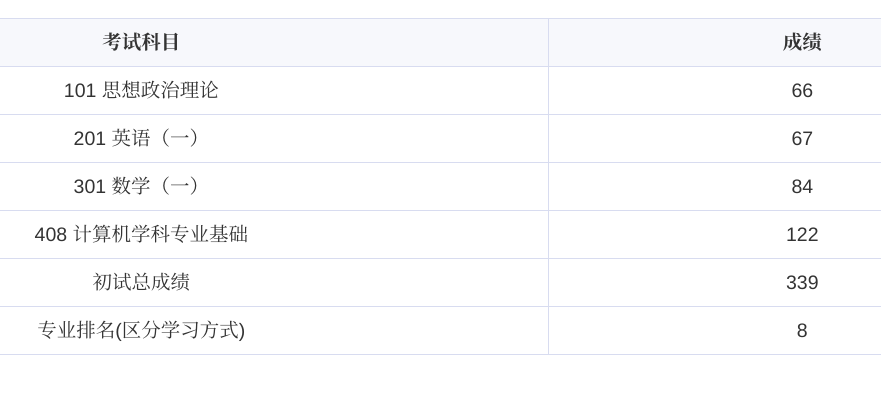The image size is (881, 393).
Task: Click the score 66 for politics
Action: [802, 91]
